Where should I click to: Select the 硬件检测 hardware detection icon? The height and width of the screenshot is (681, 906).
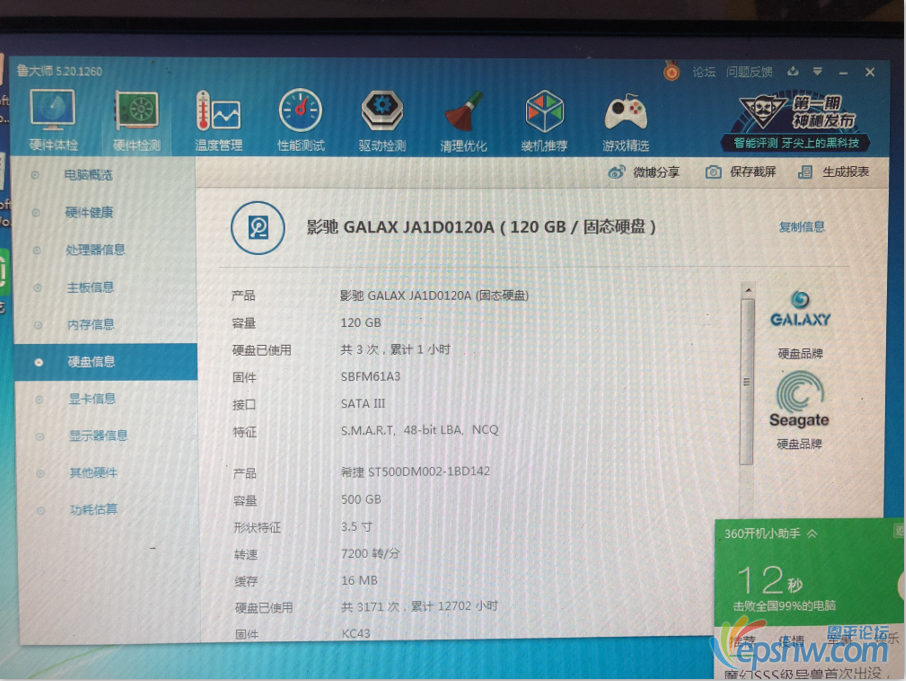point(136,120)
